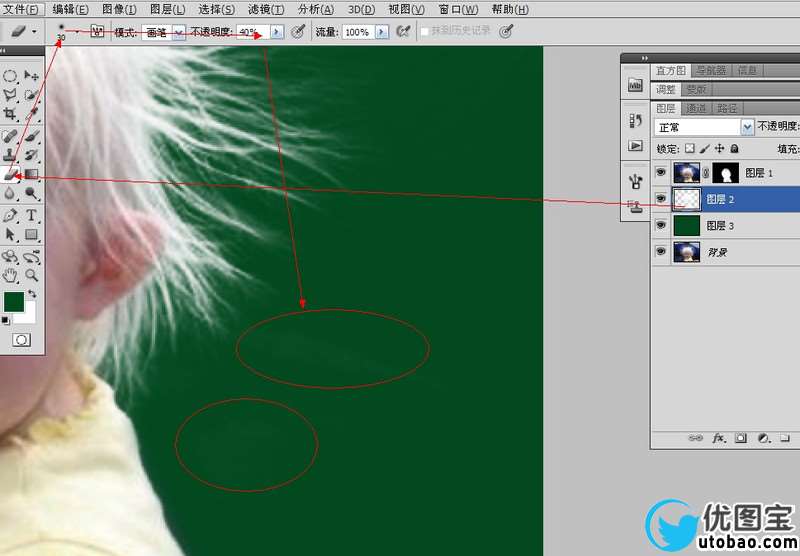Select the 3D Rotate tool
This screenshot has width=800, height=556.
click(10, 257)
